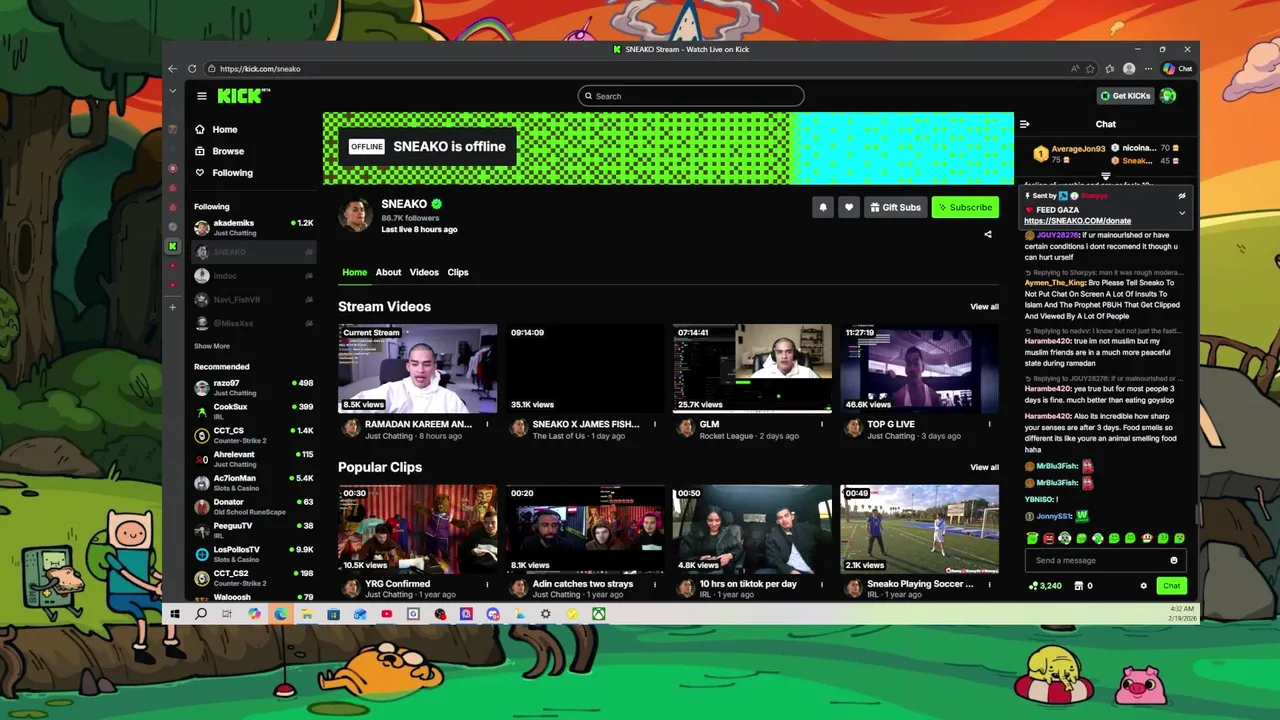Viewport: 1280px width, 720px height.
Task: Open the emote picker in the message box
Action: [x=1174, y=560]
